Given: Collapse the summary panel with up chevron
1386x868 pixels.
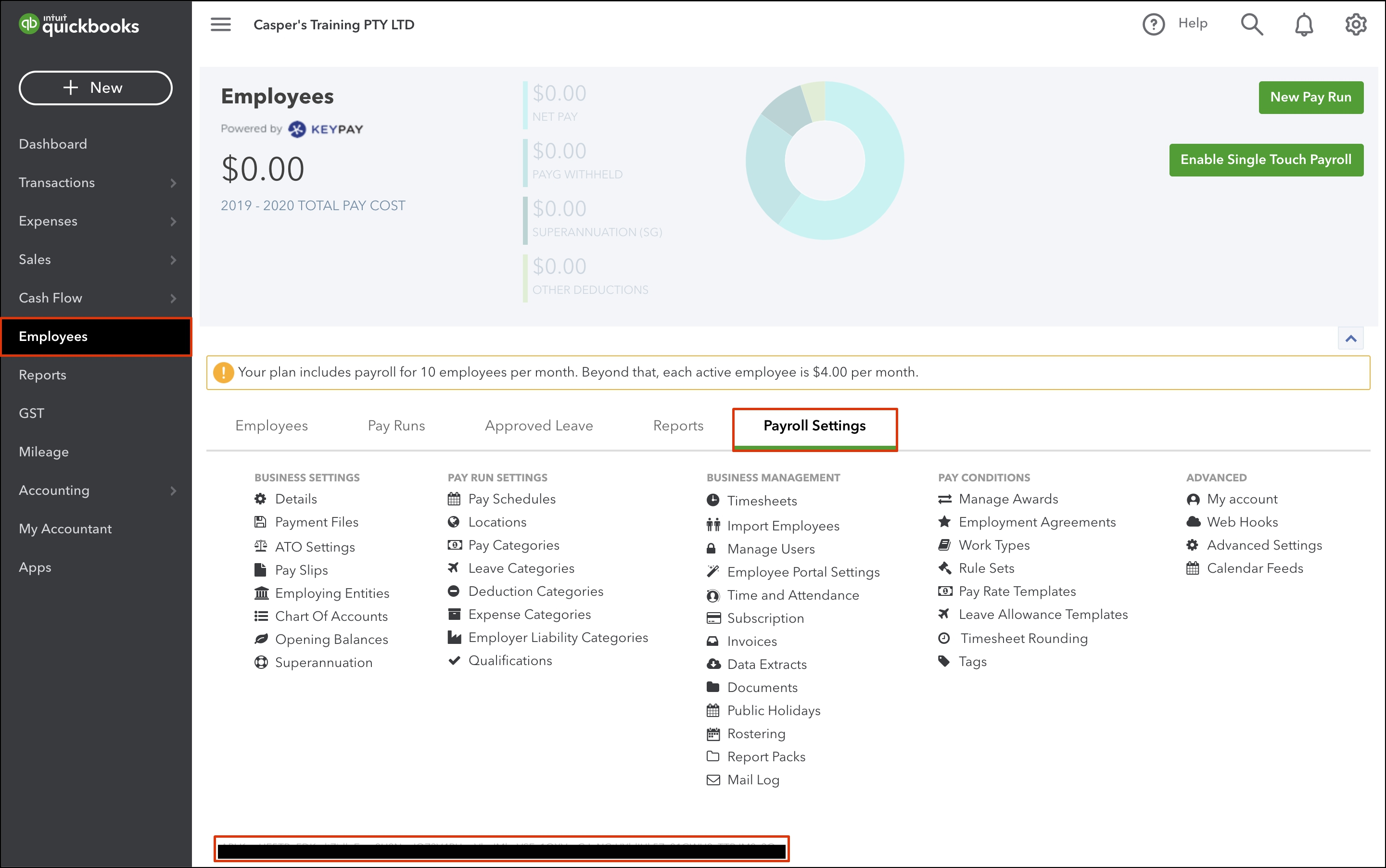Looking at the screenshot, I should 1350,339.
